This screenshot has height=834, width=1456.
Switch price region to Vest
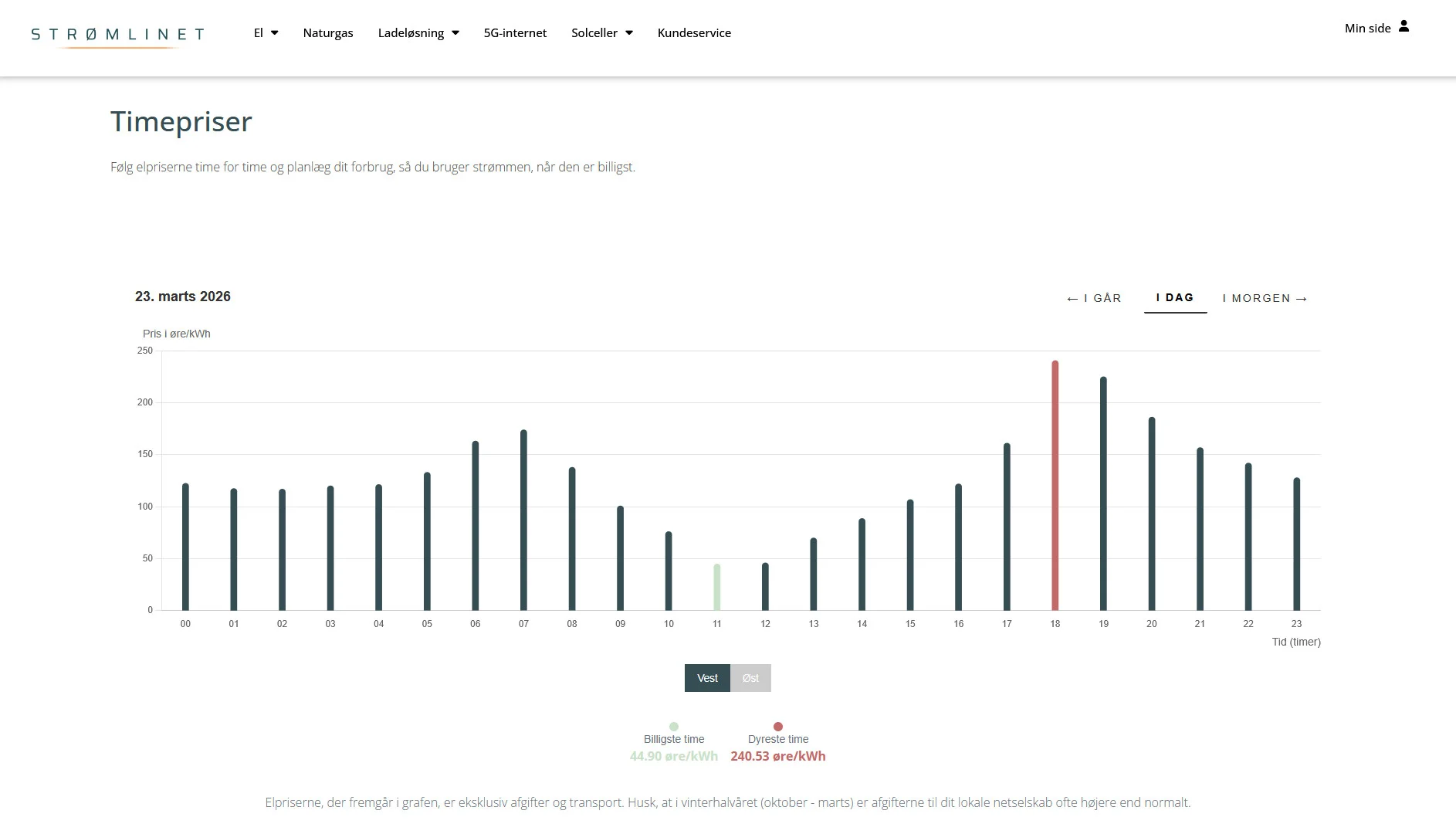click(707, 678)
